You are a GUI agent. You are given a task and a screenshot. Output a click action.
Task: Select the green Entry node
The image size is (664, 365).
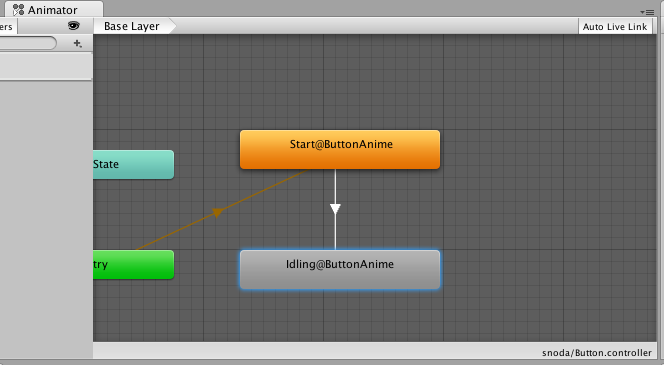[x=133, y=265]
